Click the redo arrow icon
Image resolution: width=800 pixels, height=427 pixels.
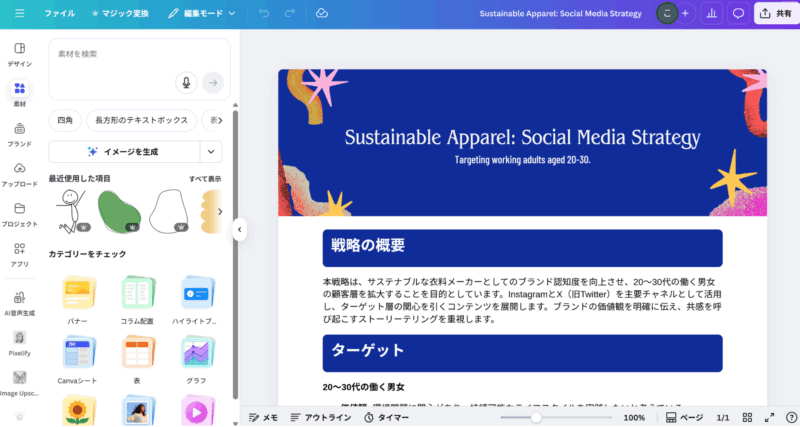290,14
